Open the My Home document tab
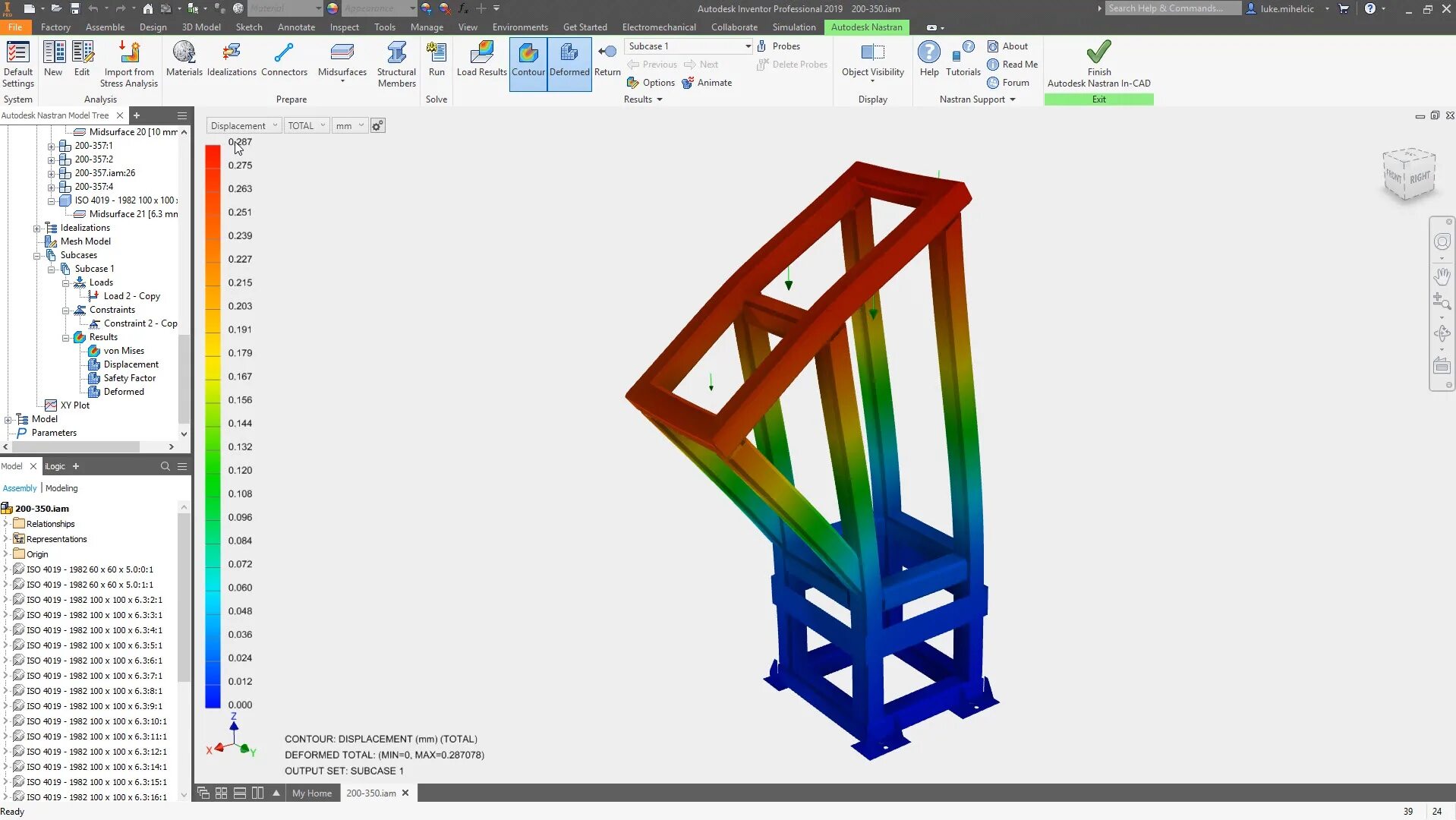 (312, 793)
